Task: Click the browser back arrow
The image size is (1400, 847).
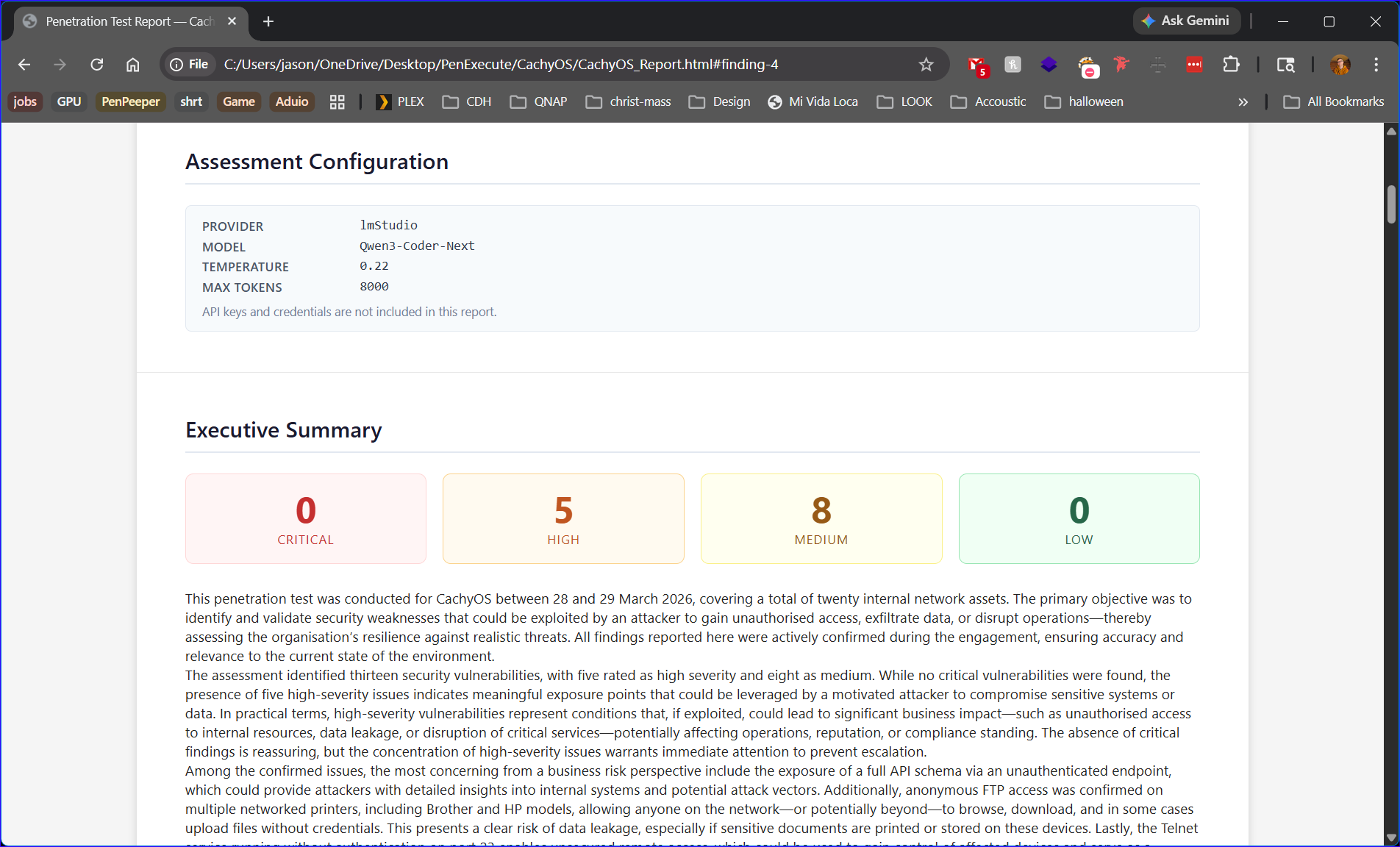Action: click(x=24, y=65)
